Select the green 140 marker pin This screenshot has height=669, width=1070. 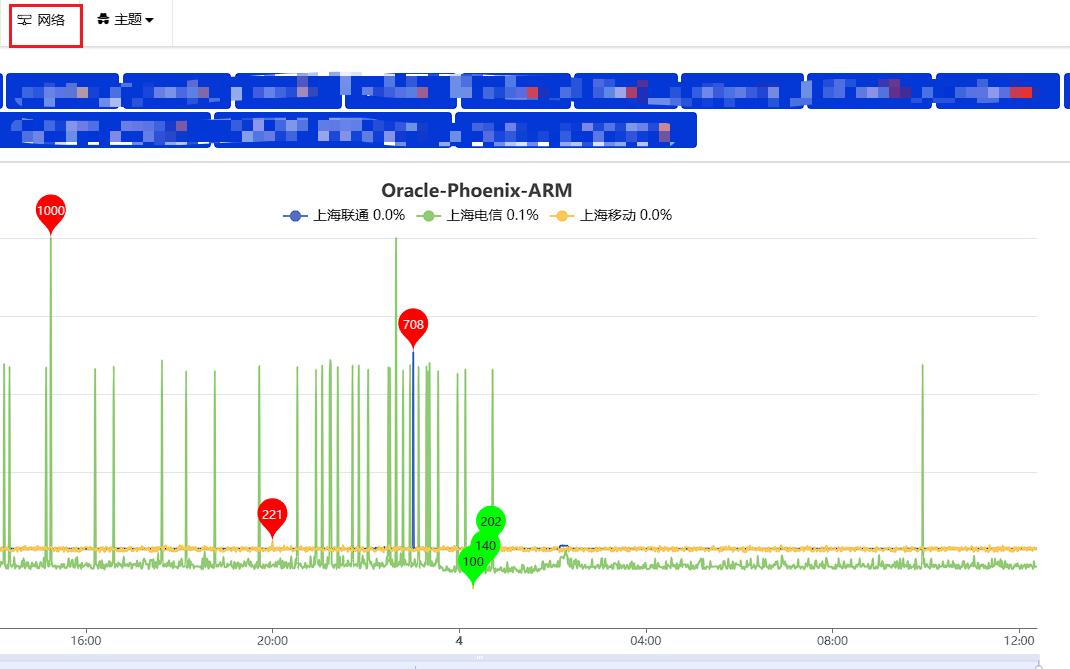(x=485, y=546)
